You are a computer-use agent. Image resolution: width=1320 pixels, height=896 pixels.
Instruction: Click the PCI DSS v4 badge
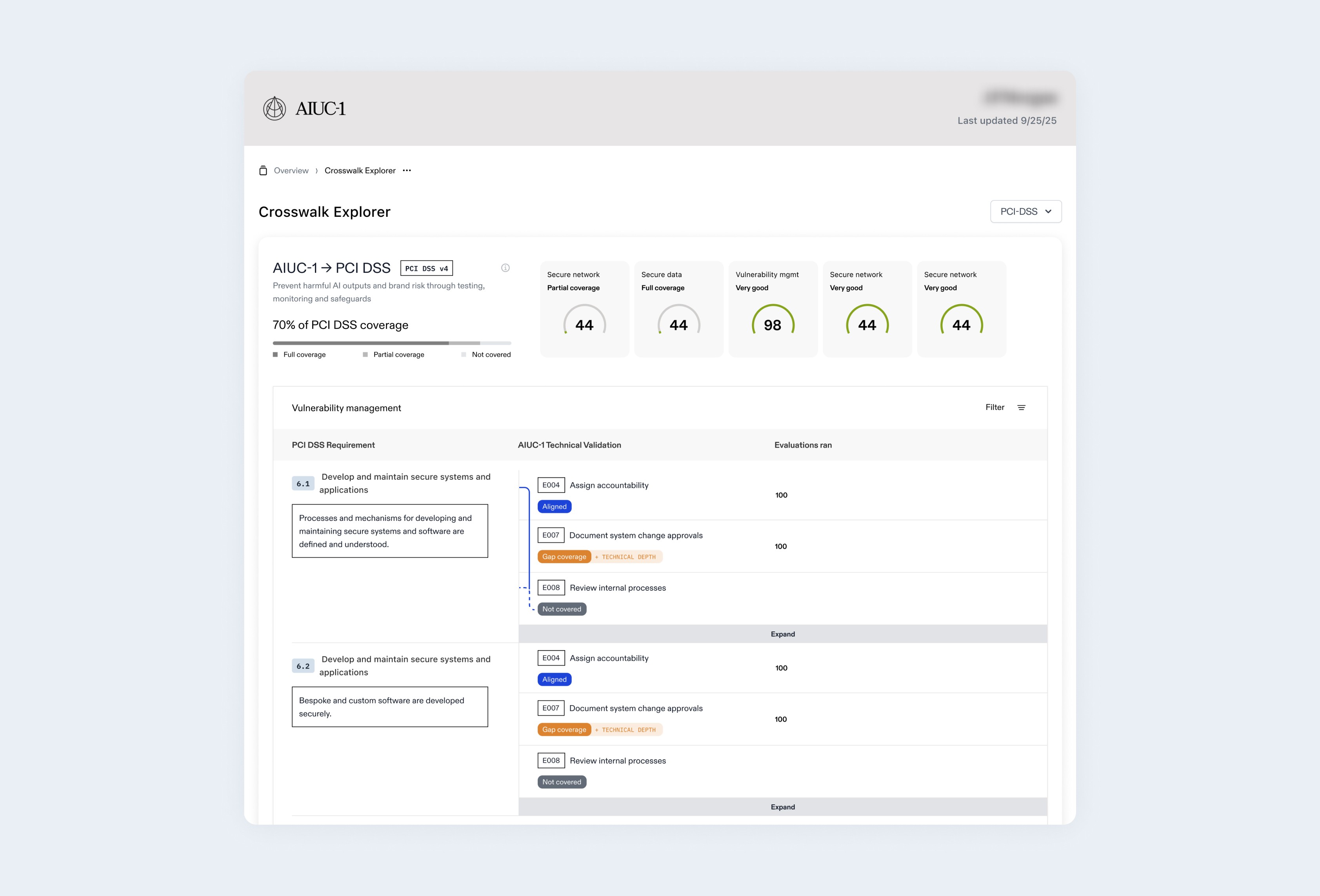[x=426, y=268]
